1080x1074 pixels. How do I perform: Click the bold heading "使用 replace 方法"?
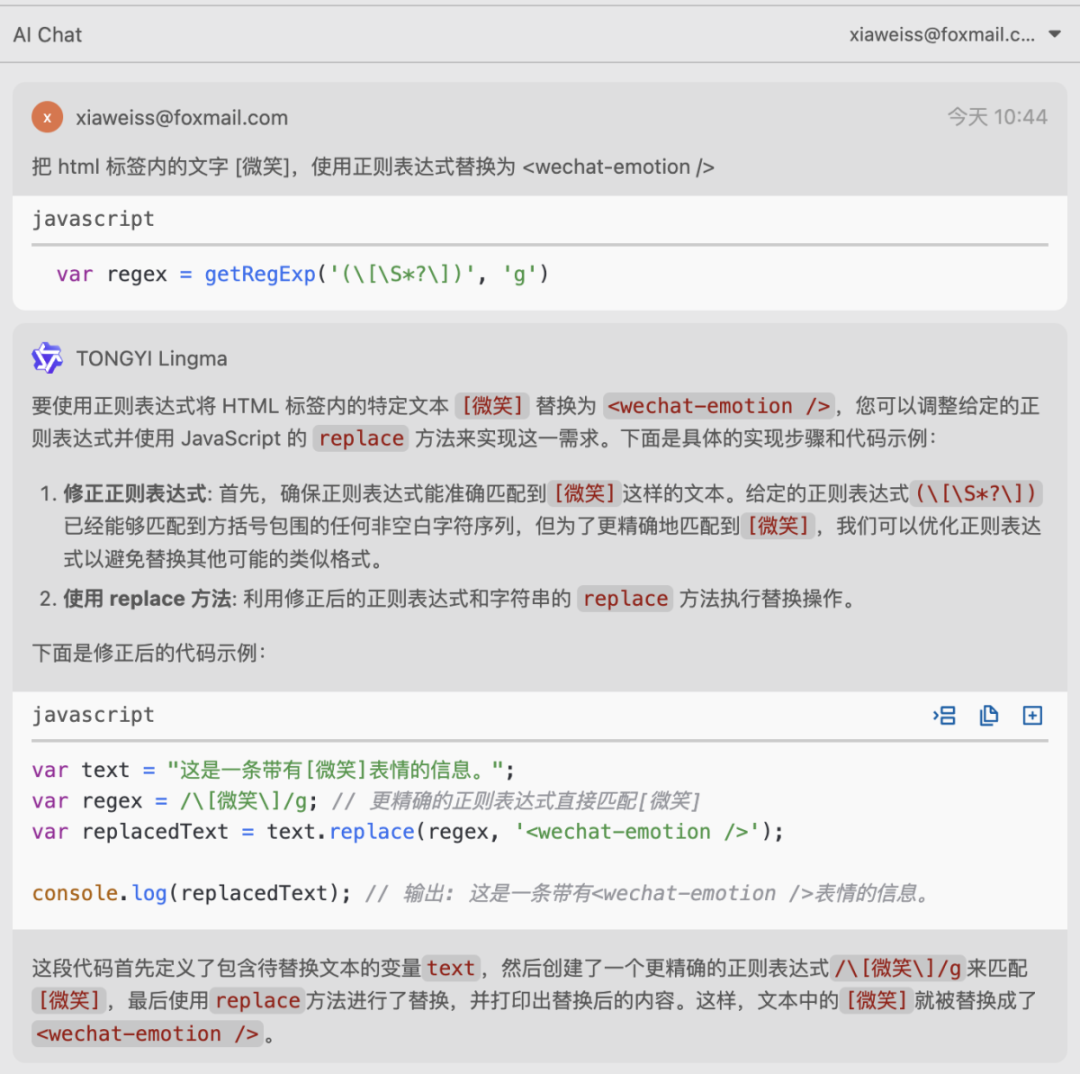coord(147,599)
